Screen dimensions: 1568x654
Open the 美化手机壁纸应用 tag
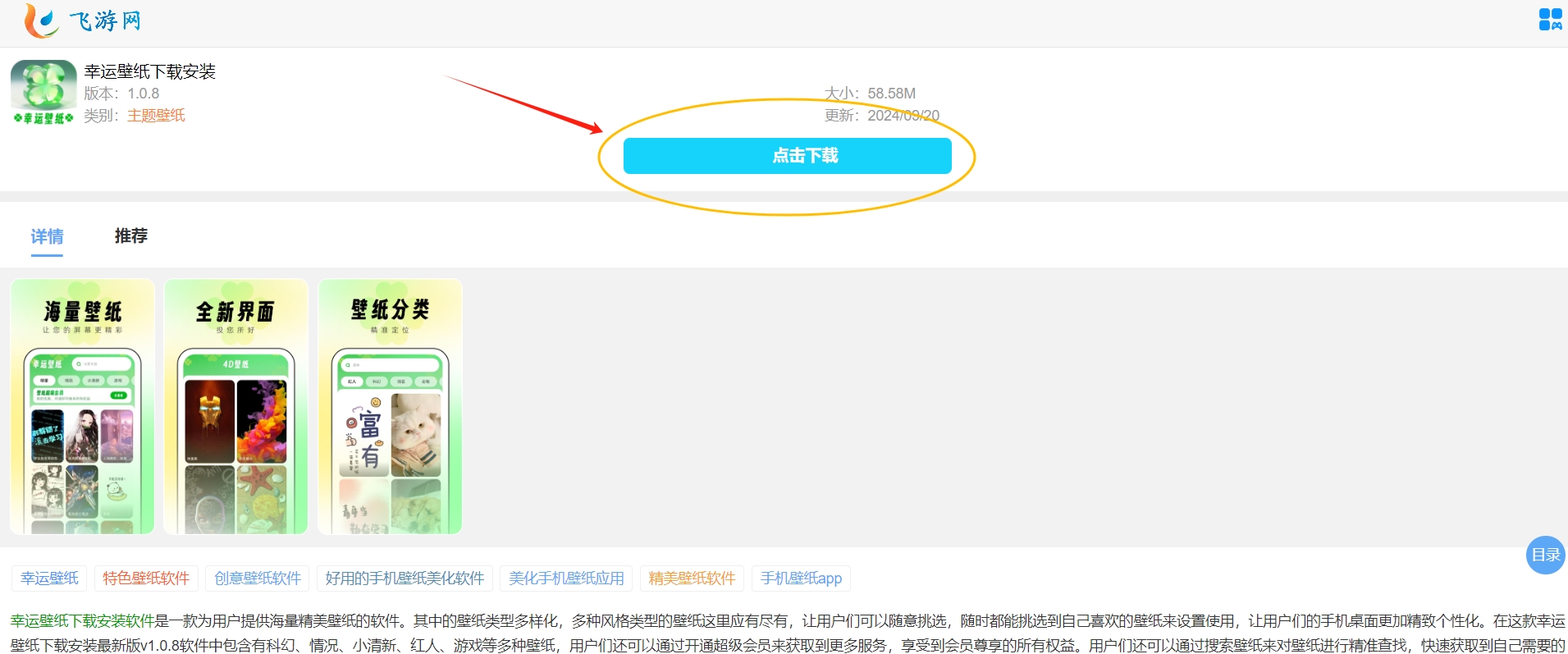click(566, 579)
